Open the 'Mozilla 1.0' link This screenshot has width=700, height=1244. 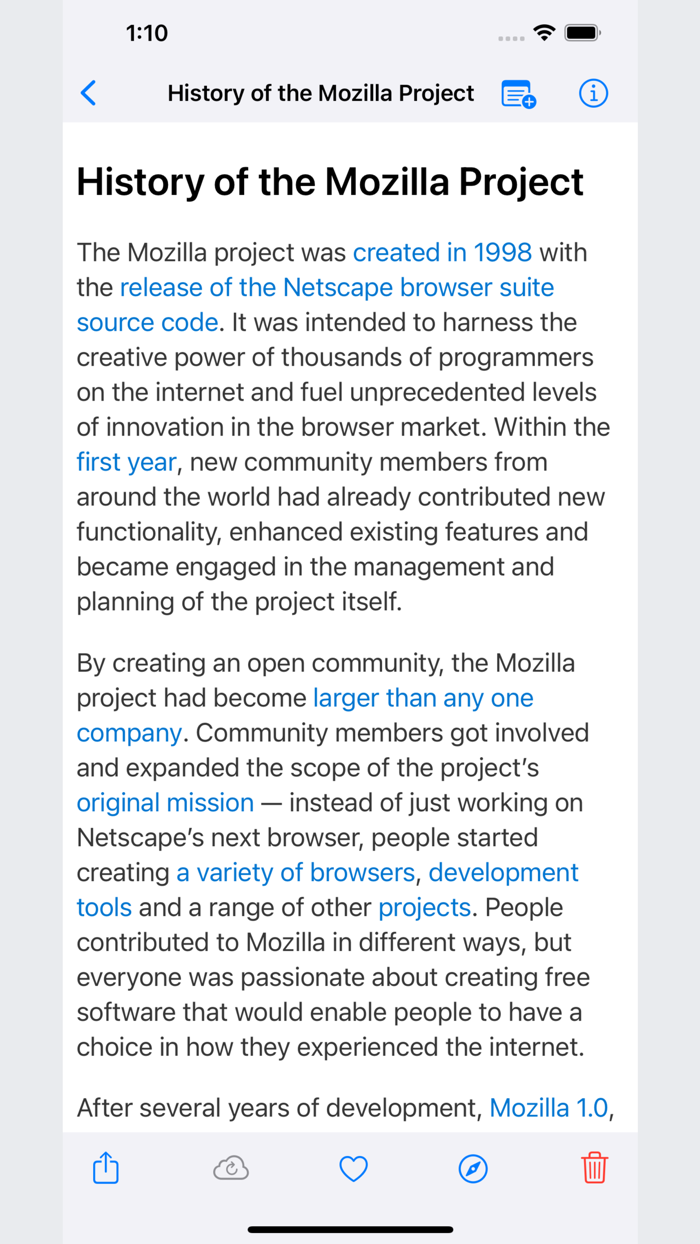point(548,1107)
